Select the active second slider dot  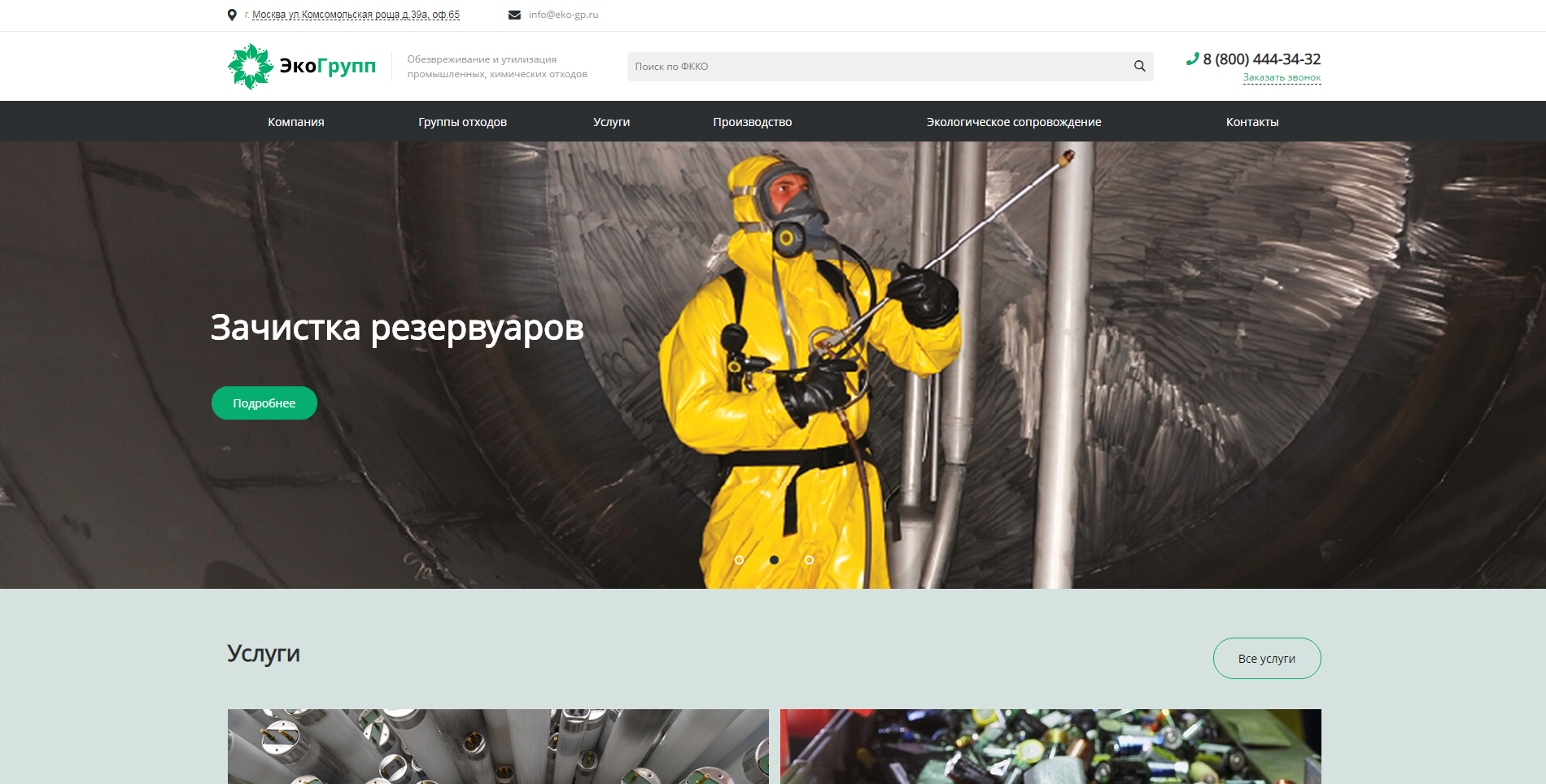pyautogui.click(x=774, y=560)
